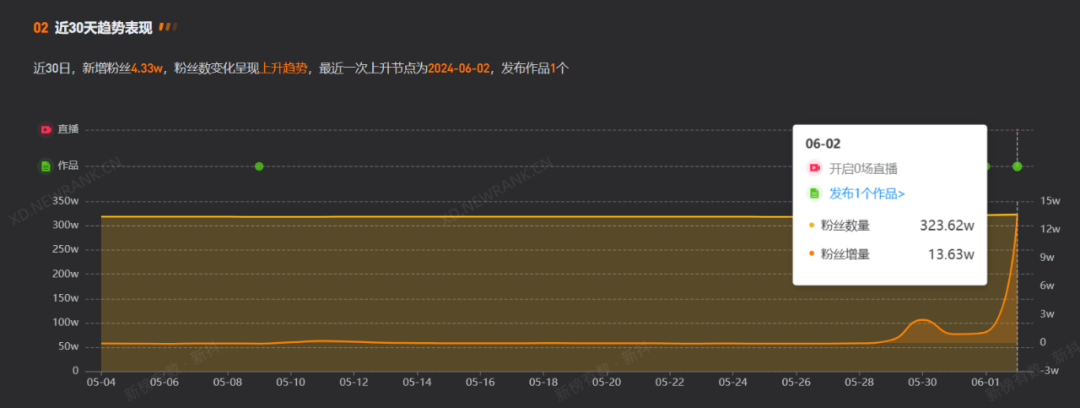Screen dimensions: 1080x408
Task: Click the 200w left axis label
Action: tap(66, 274)
